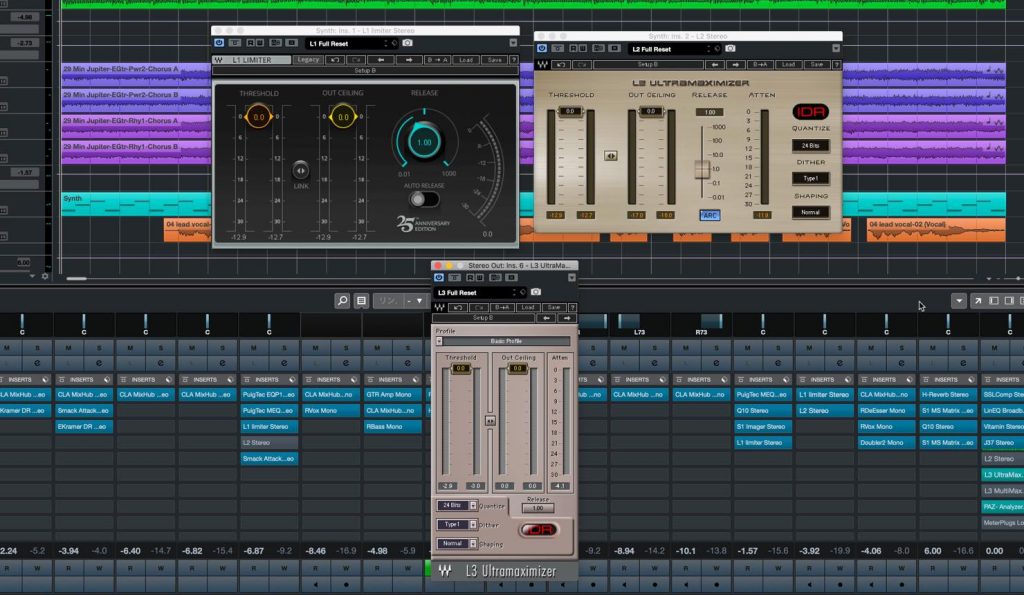Image resolution: width=1024 pixels, height=595 pixels.
Task: Click Save in L3 toolbar
Action: pyautogui.click(x=554, y=307)
